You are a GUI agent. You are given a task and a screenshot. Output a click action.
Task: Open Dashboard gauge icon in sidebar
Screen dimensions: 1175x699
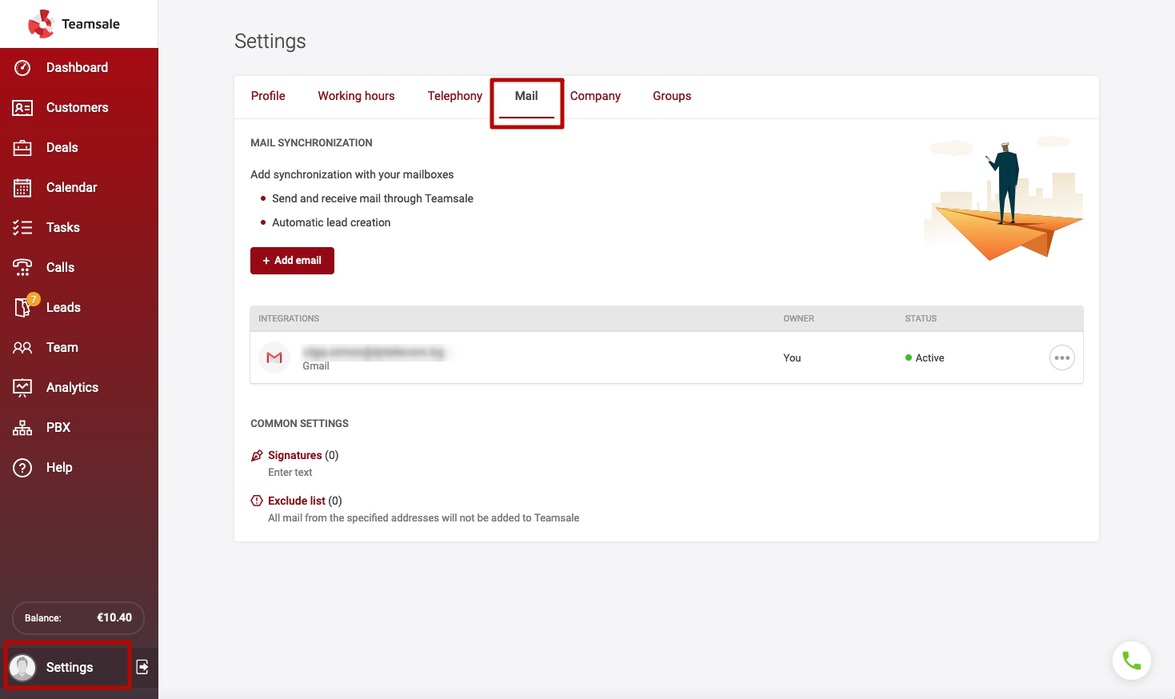tap(22, 67)
